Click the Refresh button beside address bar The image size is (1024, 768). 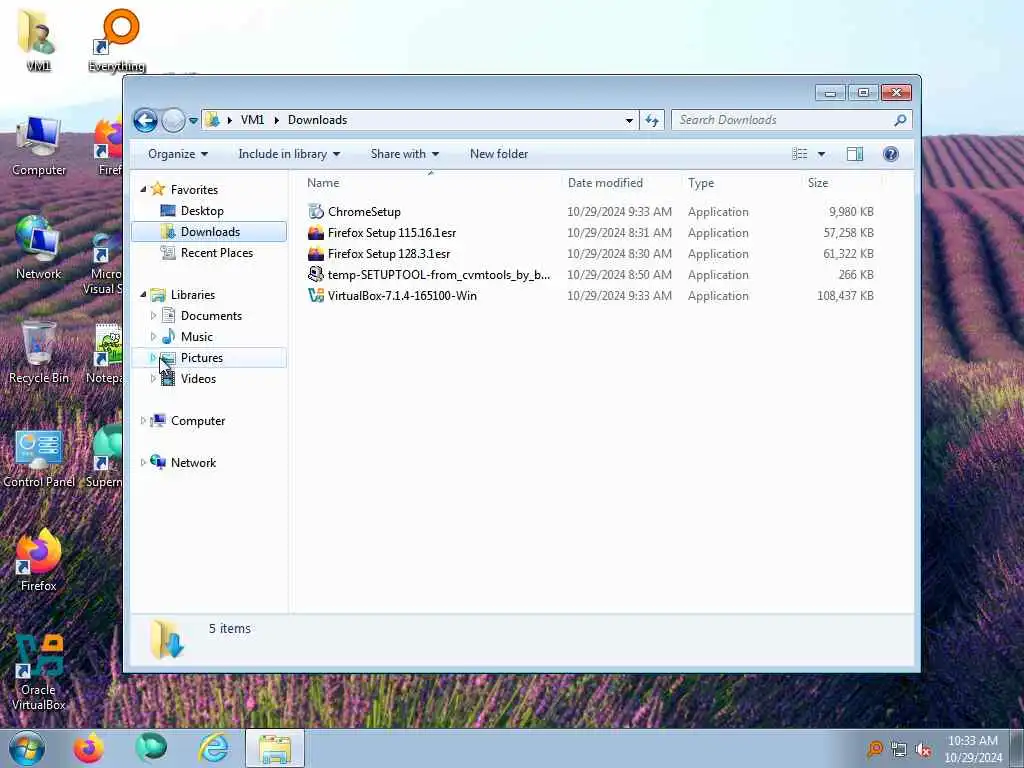tap(652, 120)
